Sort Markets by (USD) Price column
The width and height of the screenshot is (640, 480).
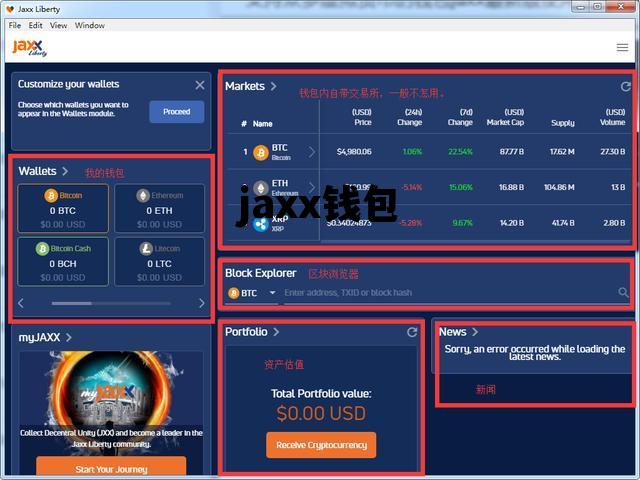(362, 117)
